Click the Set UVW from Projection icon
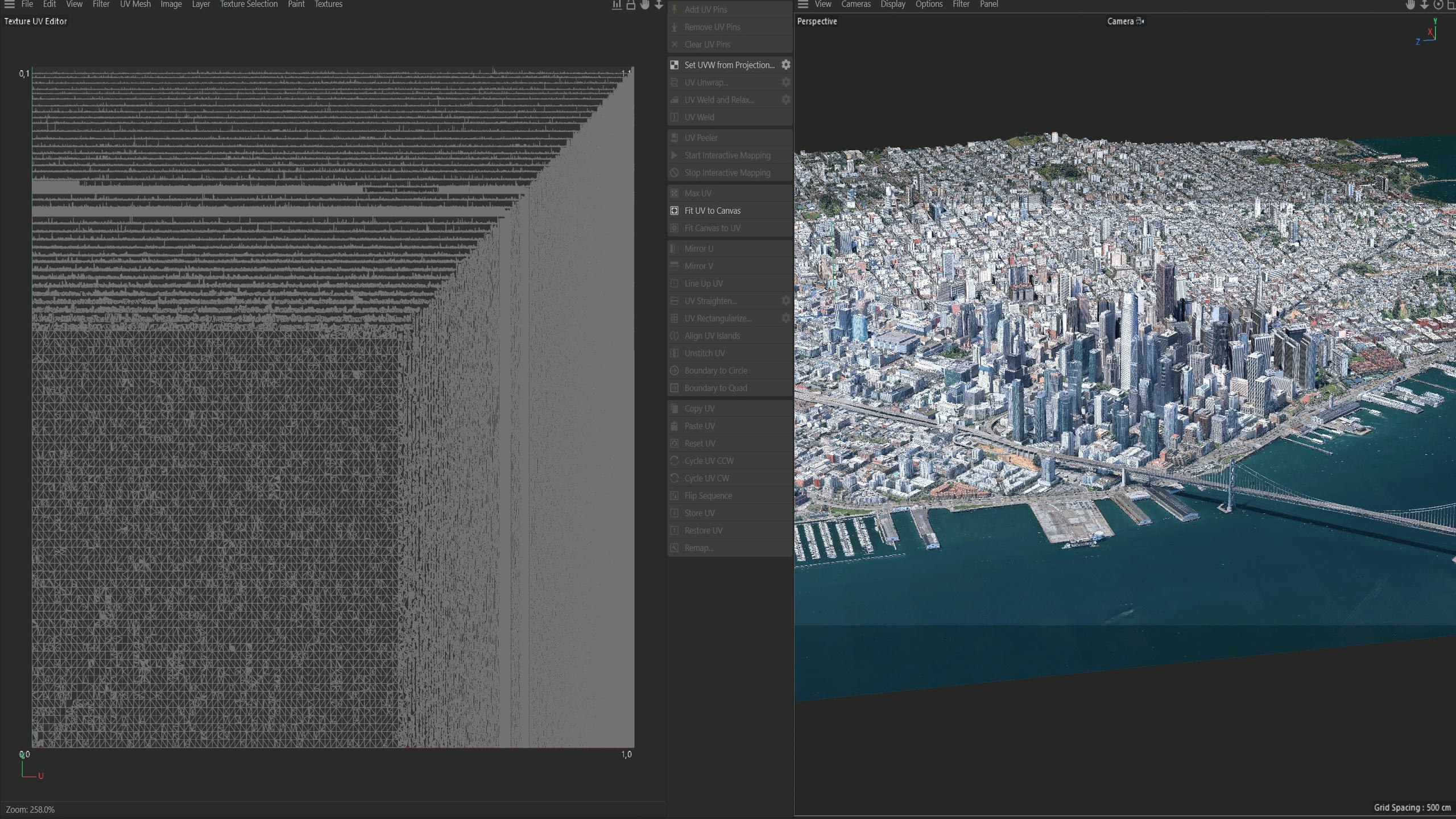1456x819 pixels. 675,65
